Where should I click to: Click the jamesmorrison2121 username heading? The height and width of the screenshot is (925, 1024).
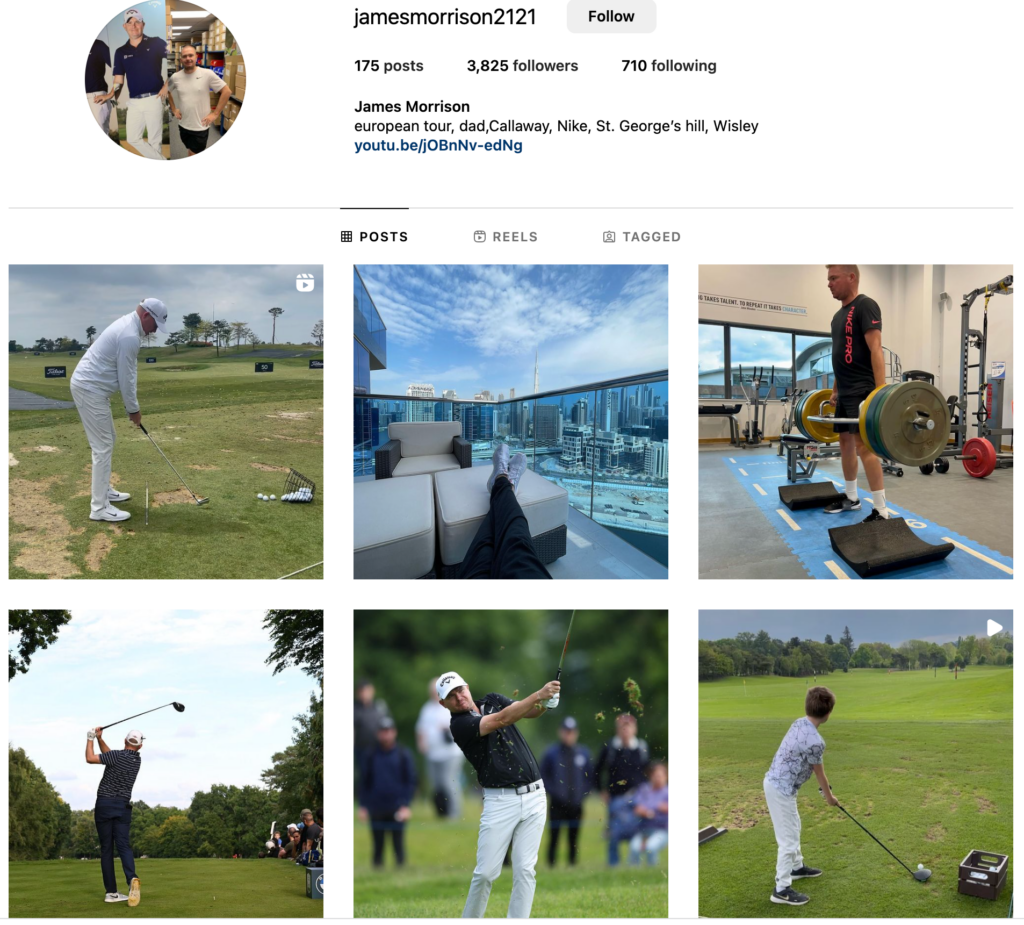pos(445,16)
